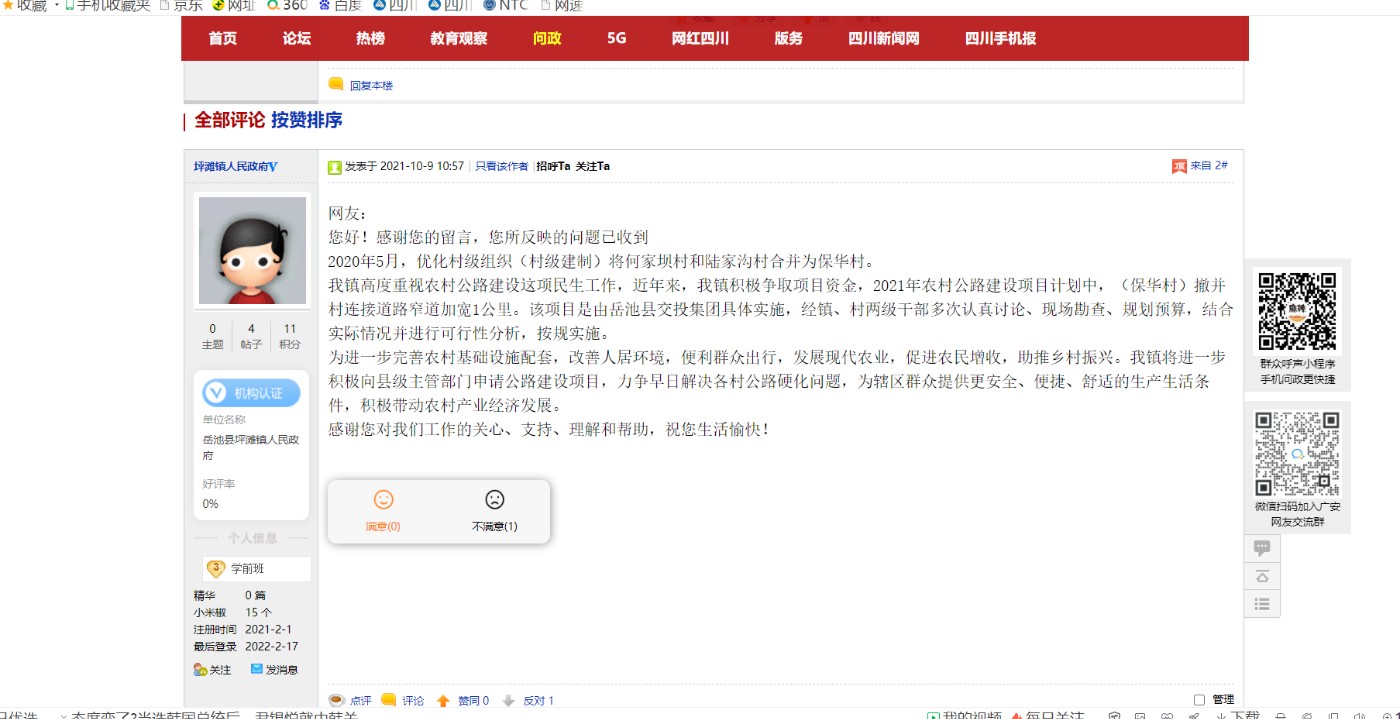Open the 京东 bookmark

[181, 5]
